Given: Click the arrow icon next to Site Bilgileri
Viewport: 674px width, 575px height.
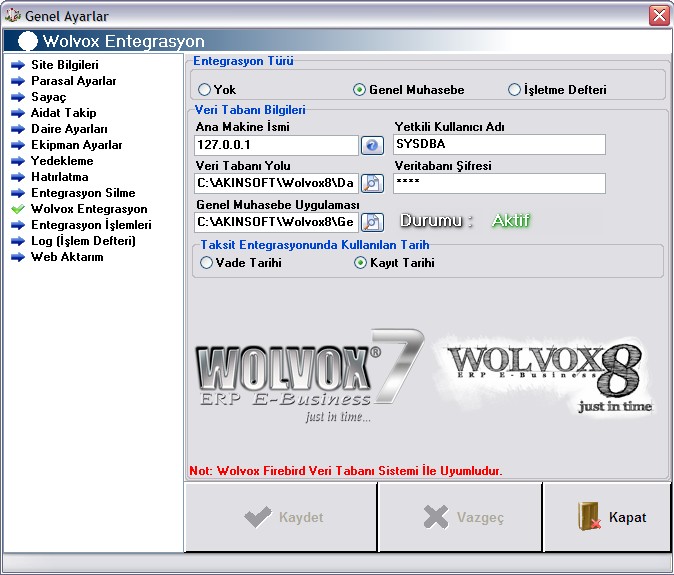Looking at the screenshot, I should [18, 65].
